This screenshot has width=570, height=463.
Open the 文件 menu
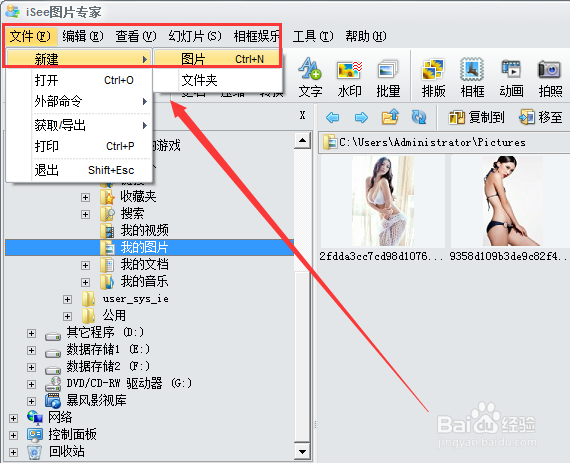(31, 36)
